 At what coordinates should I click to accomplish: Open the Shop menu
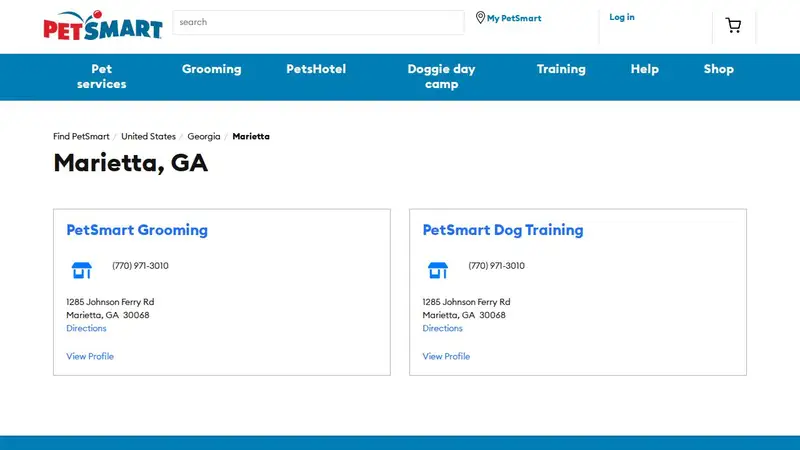[718, 69]
